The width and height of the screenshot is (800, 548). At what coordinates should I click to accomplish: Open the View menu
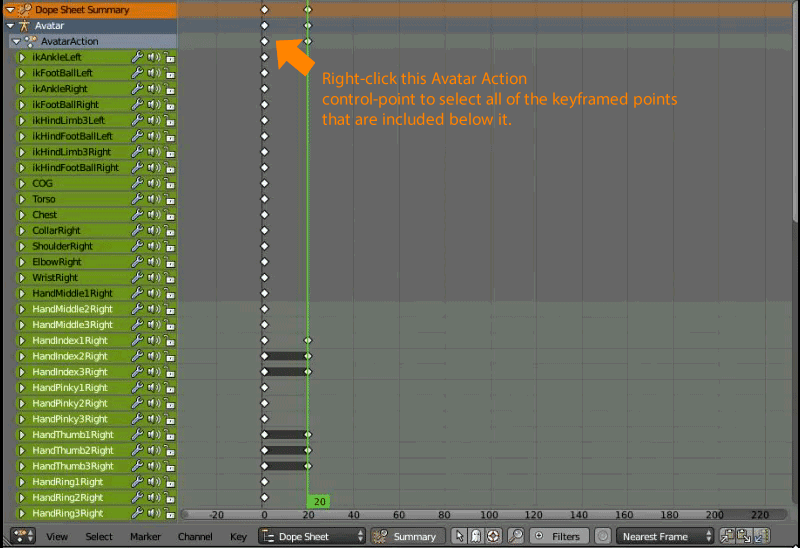[57, 536]
